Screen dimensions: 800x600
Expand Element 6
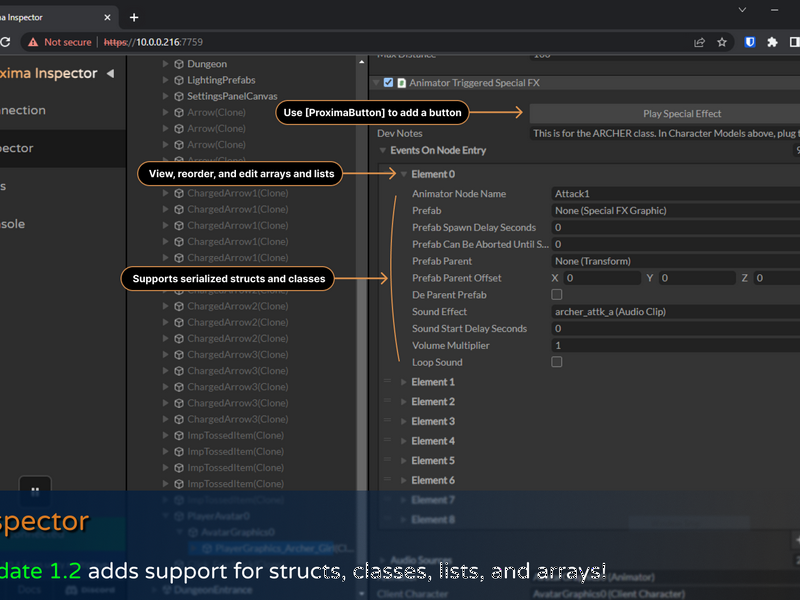click(x=404, y=481)
